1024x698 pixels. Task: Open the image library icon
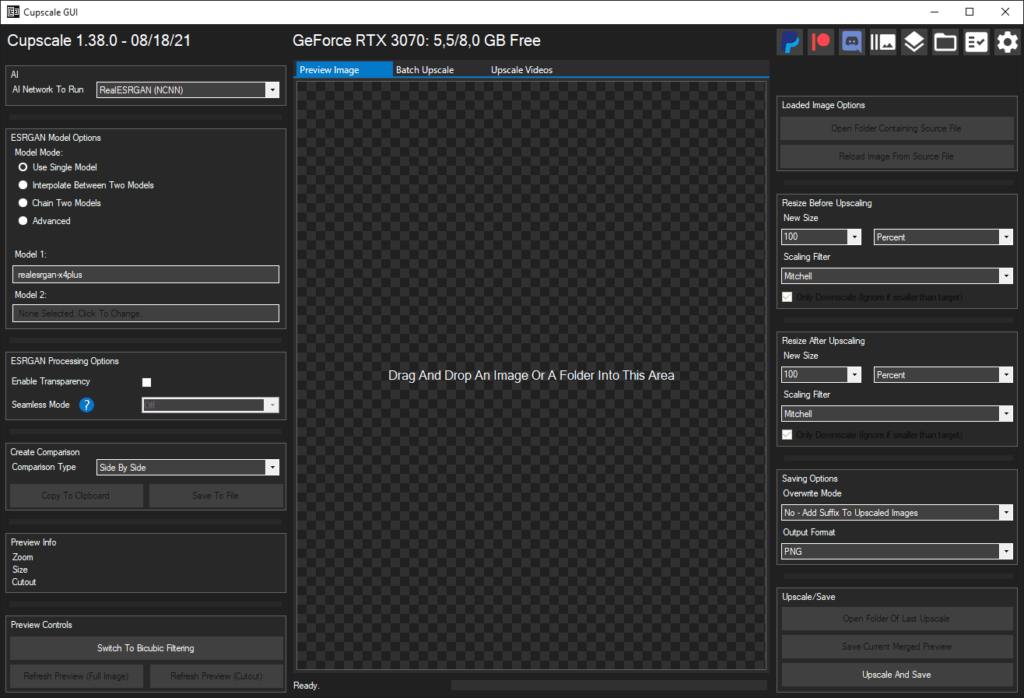point(883,42)
